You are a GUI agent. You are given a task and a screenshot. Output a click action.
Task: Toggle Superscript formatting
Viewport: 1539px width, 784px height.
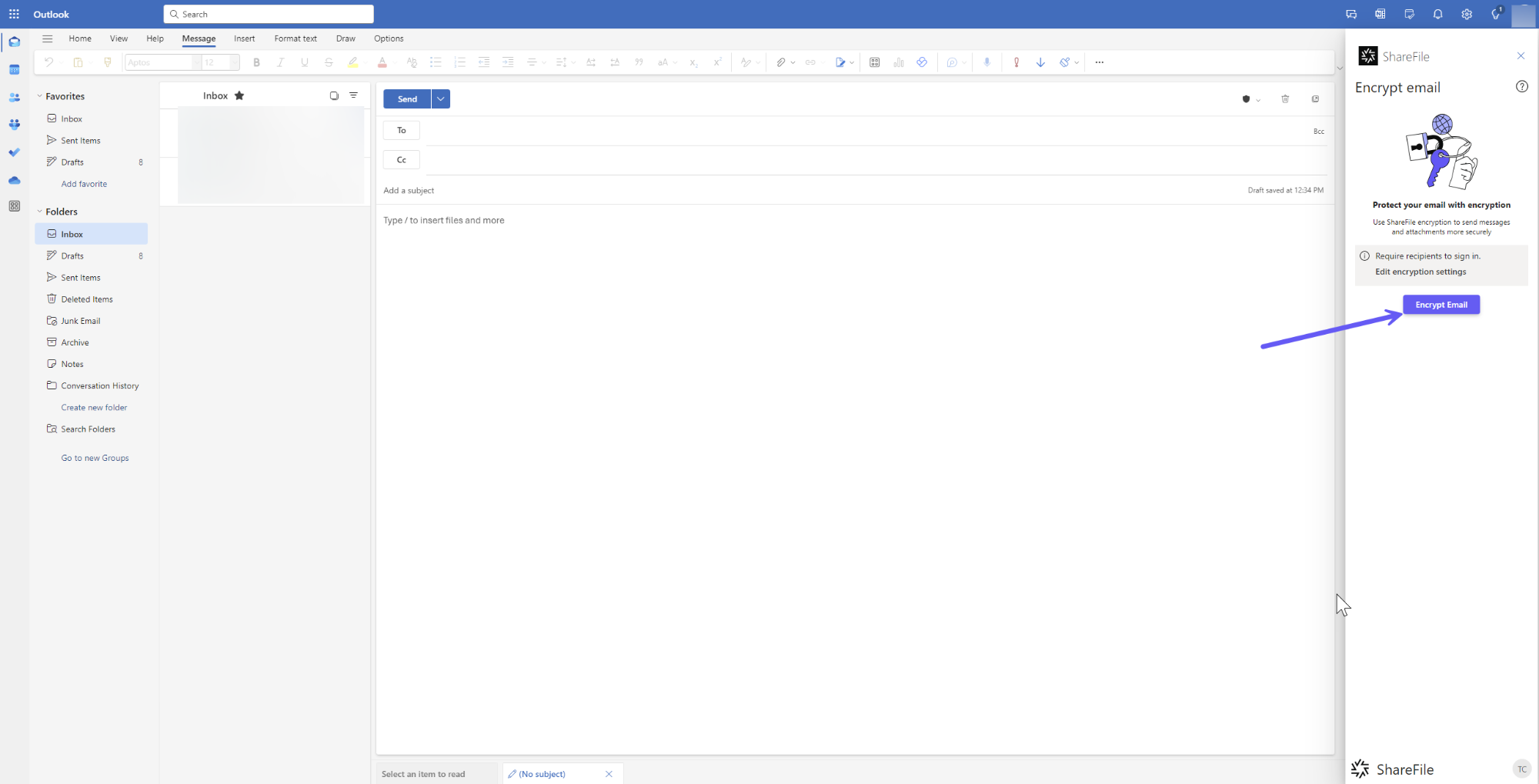pos(717,62)
